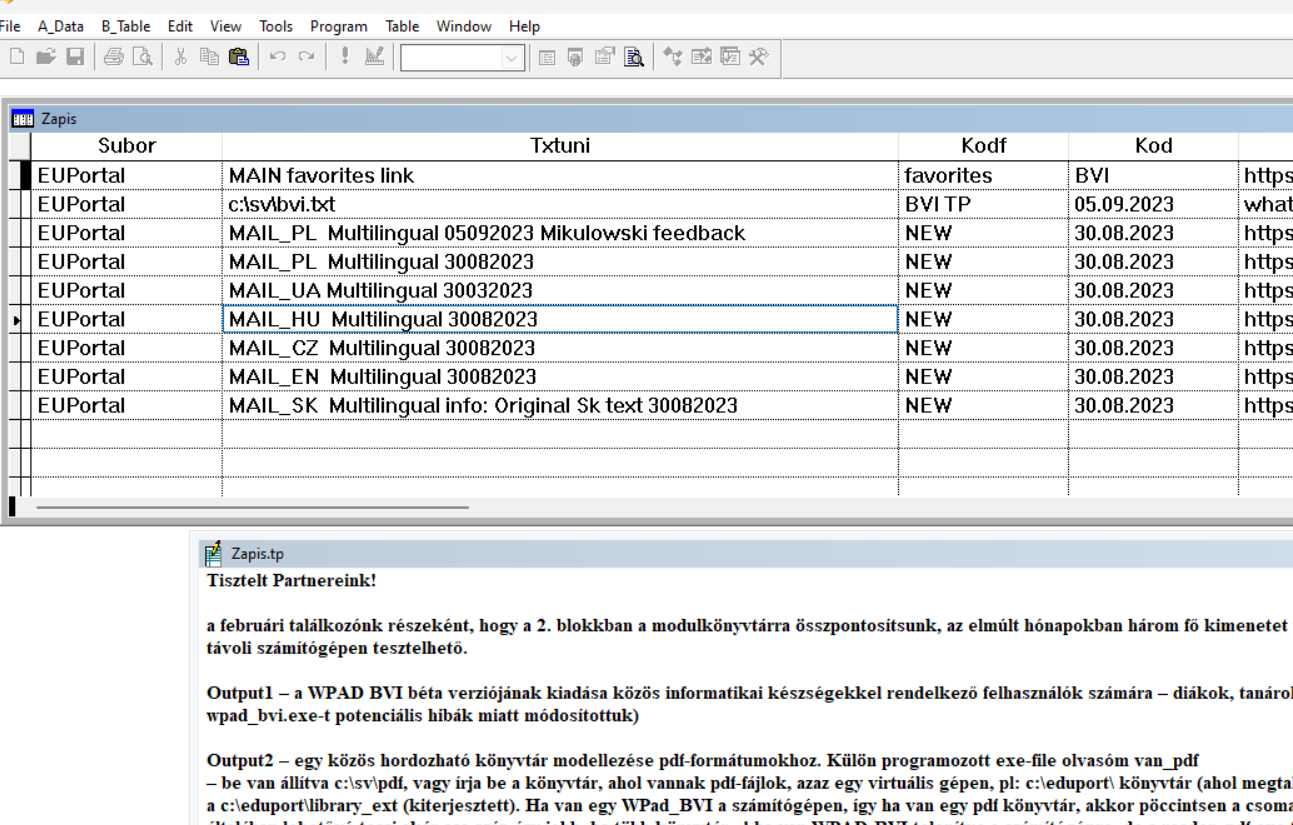Click the Print Preview magnifier icon

(143, 58)
